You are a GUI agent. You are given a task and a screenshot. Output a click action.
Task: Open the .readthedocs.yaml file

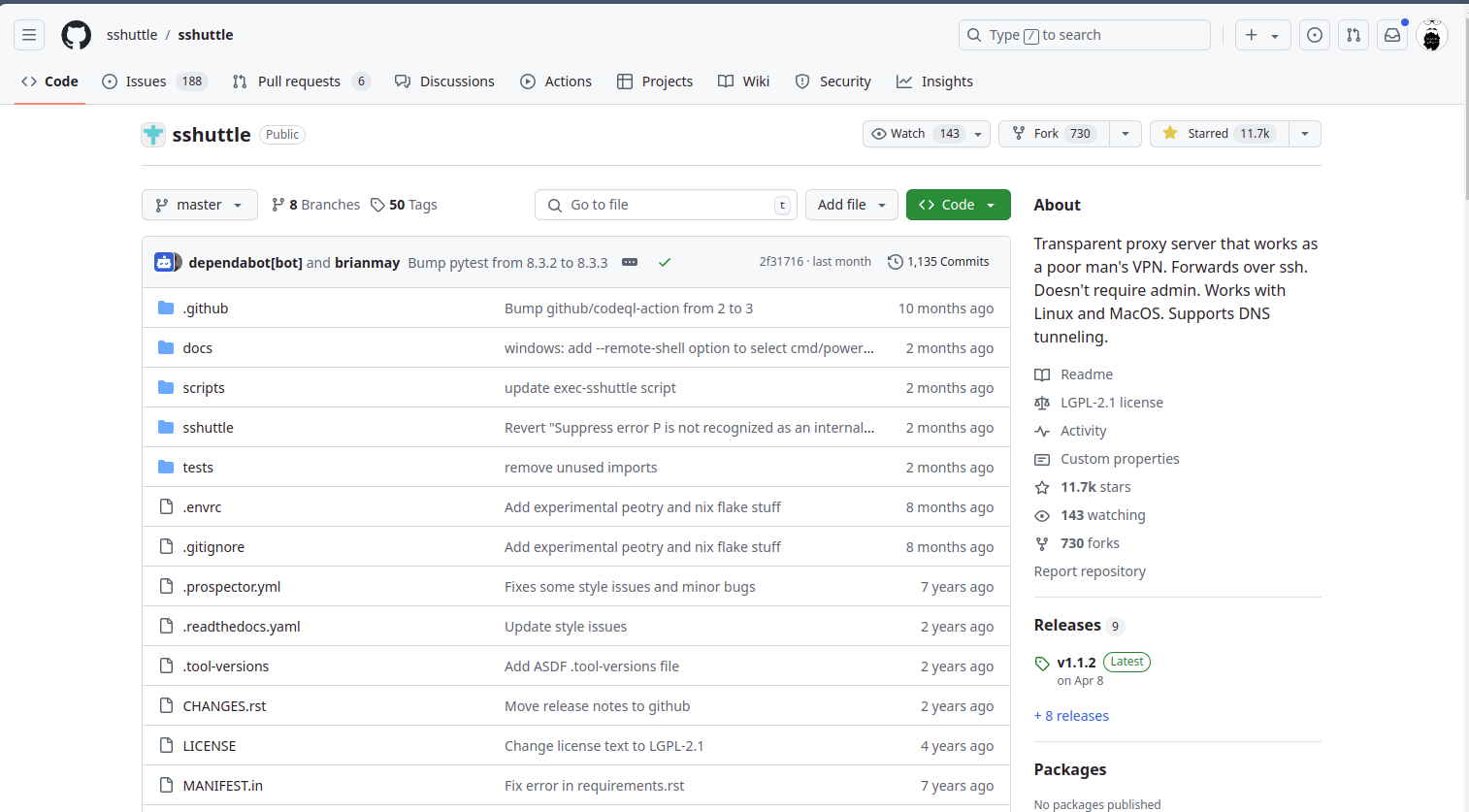[x=242, y=627]
